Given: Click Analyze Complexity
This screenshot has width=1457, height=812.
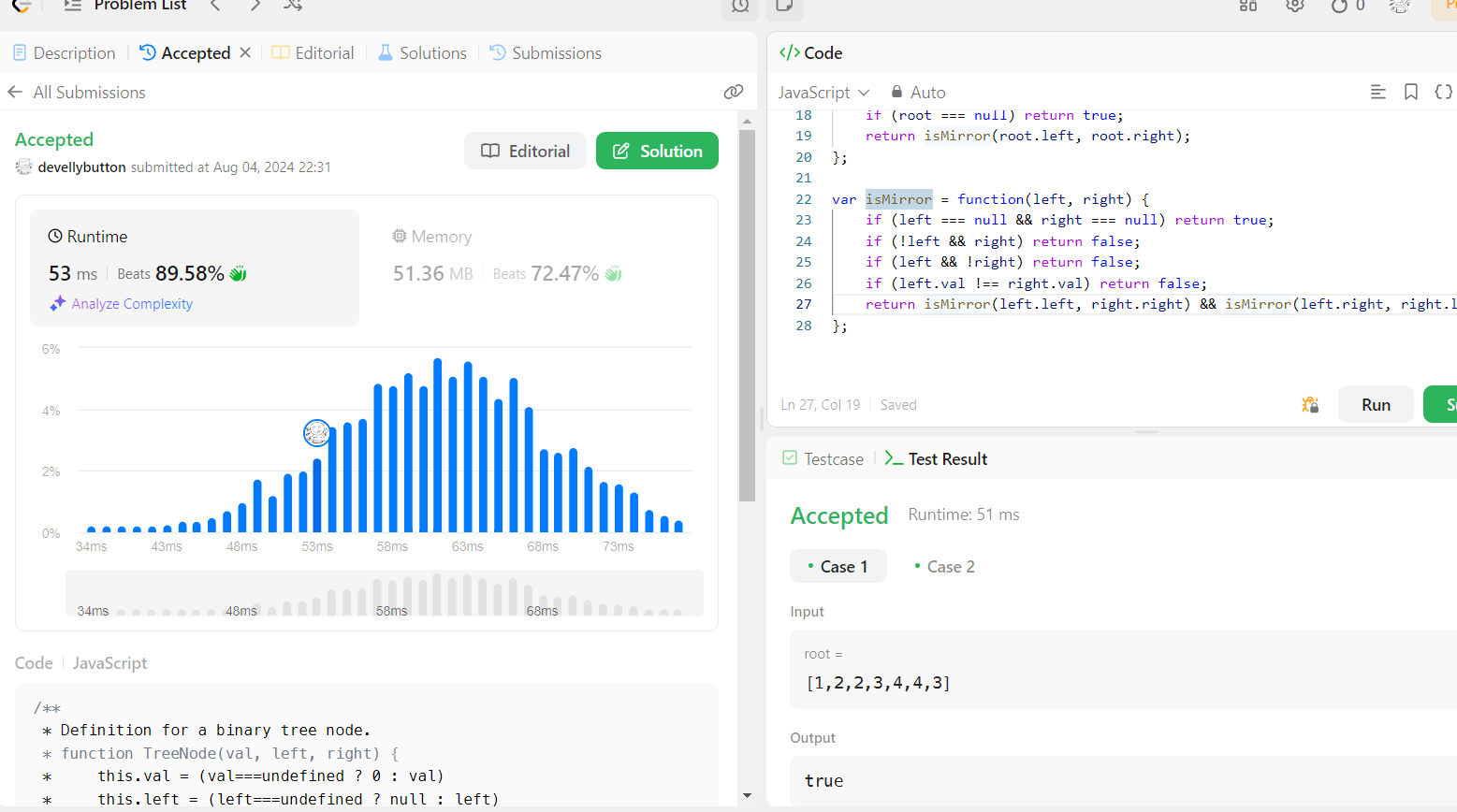Looking at the screenshot, I should [x=132, y=304].
